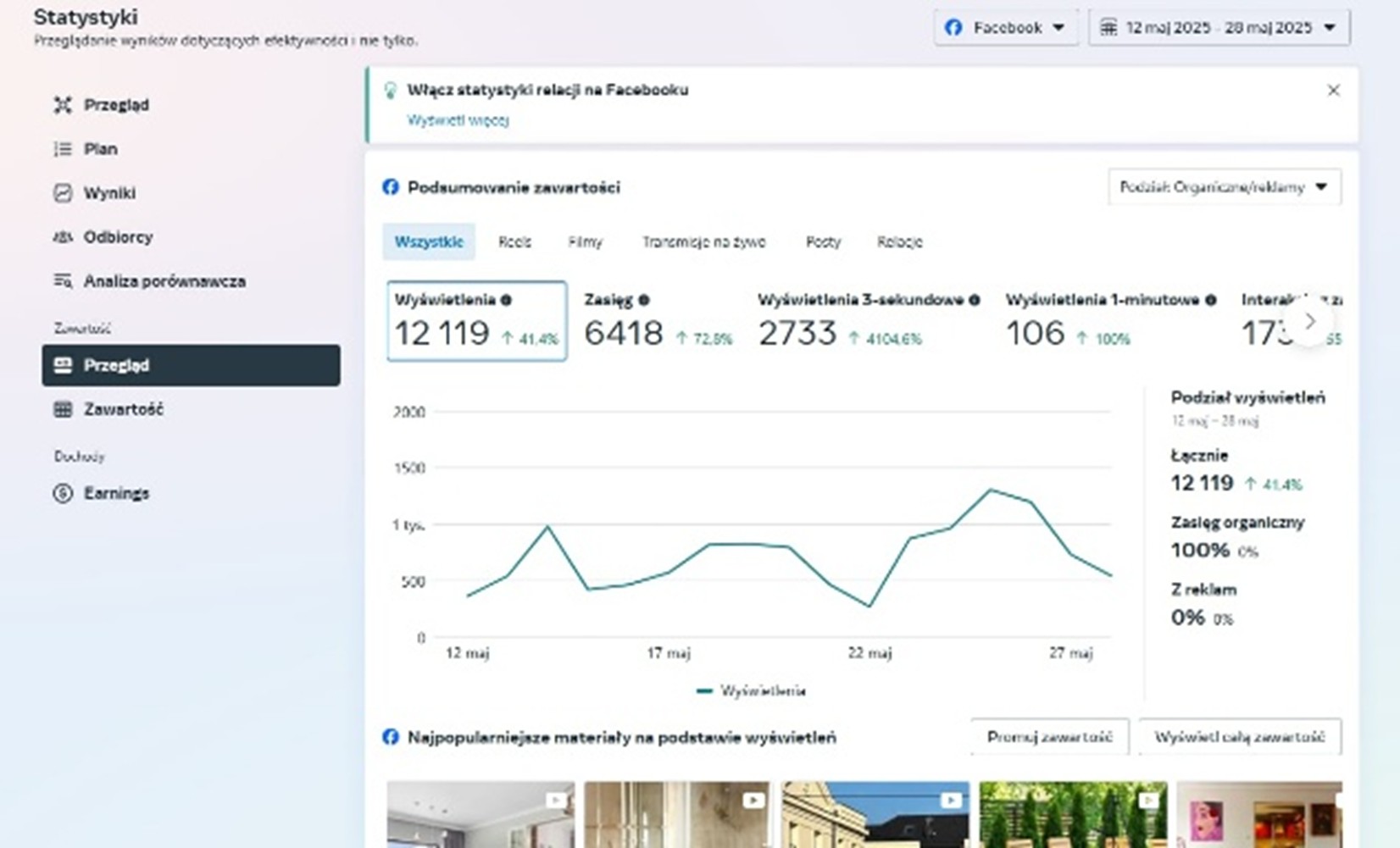
Task: Open the Earnings income section
Action: pyautogui.click(x=116, y=492)
